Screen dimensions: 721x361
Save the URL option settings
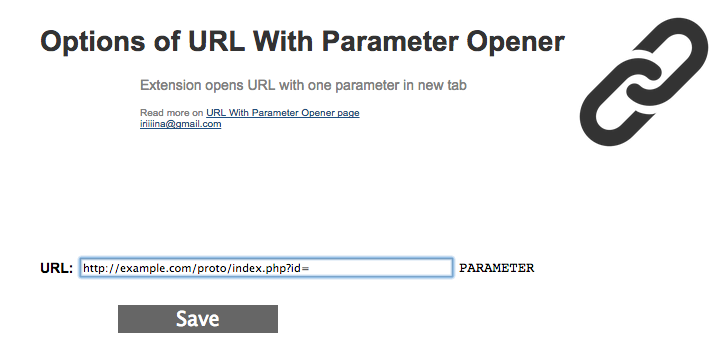[x=198, y=319]
